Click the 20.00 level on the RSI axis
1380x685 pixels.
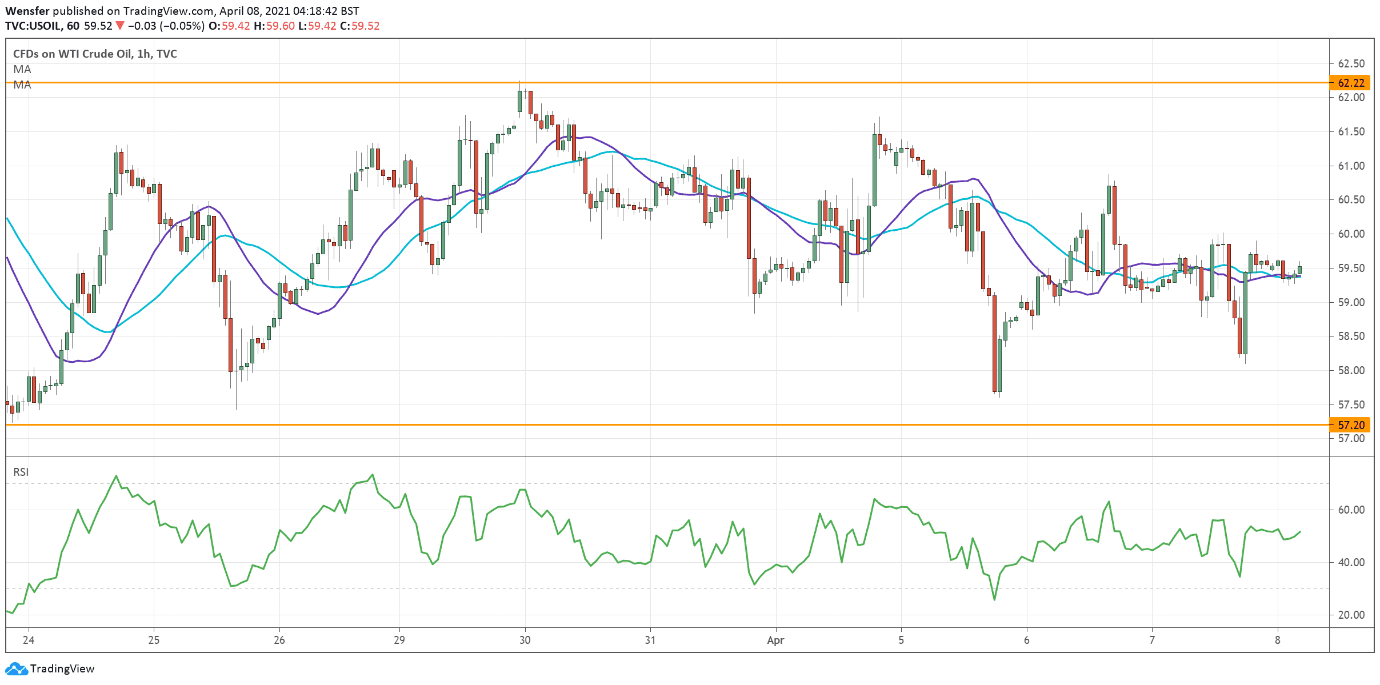[x=1351, y=615]
